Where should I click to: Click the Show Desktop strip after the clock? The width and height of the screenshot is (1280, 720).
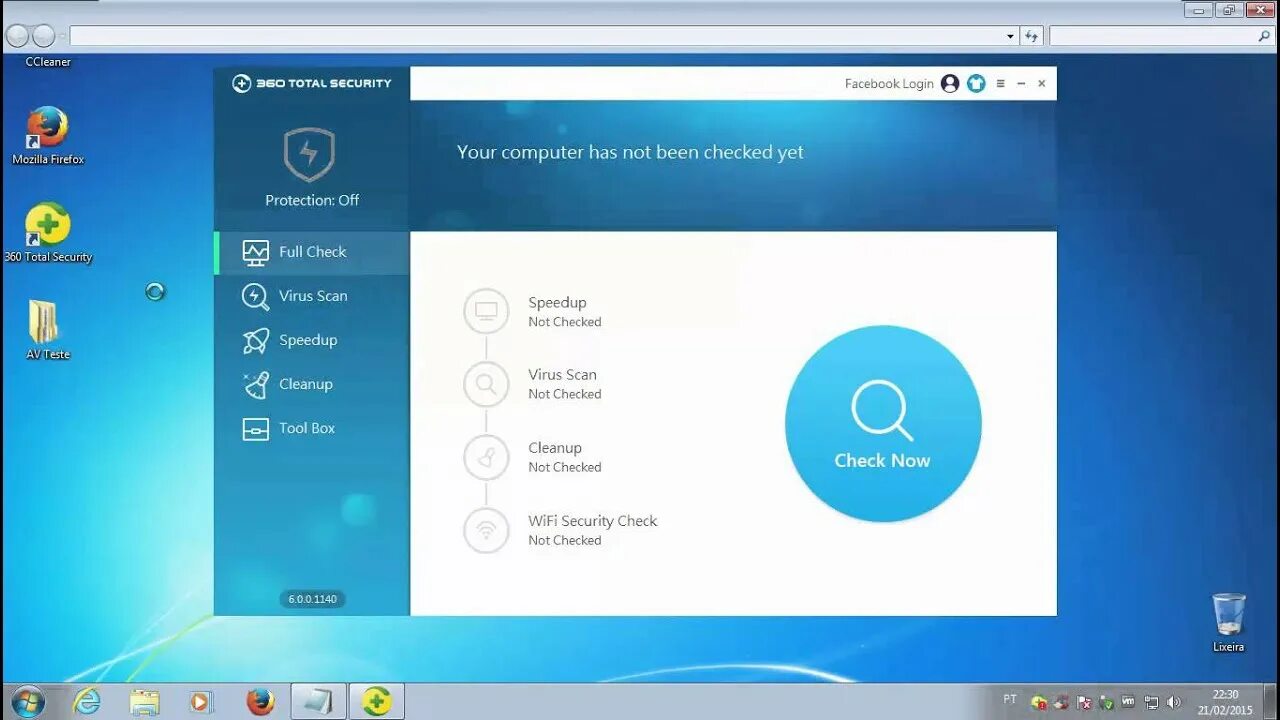[1272, 702]
